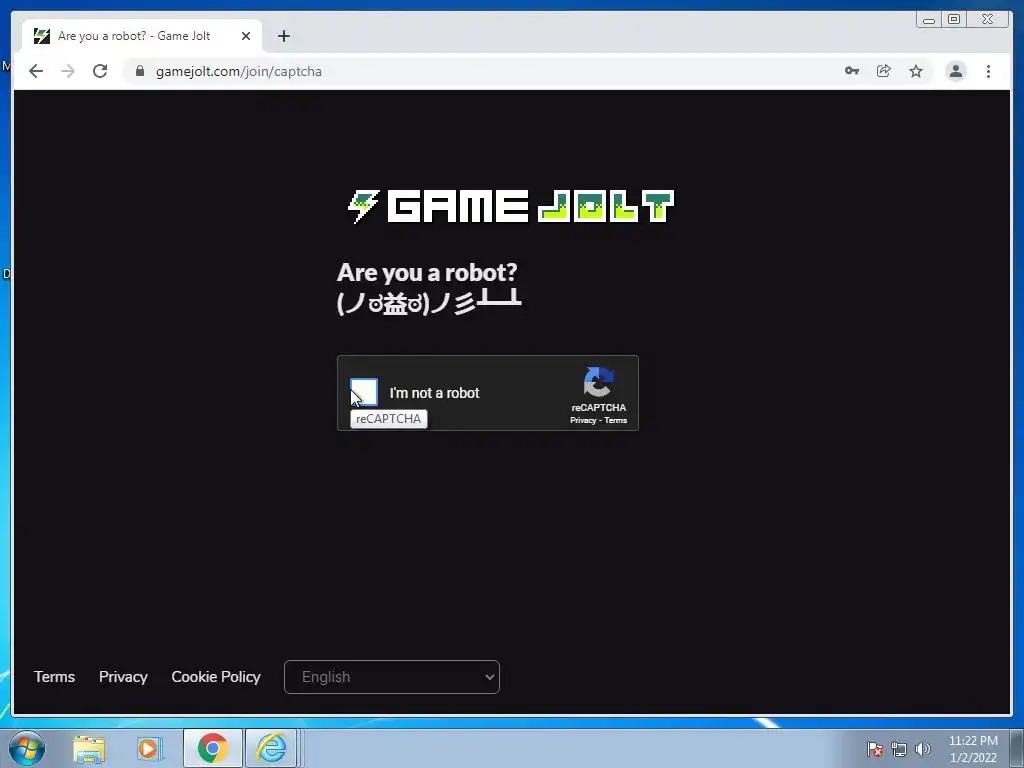Viewport: 1024px width, 768px height.
Task: Open the volume speaker tray icon
Action: 923,749
